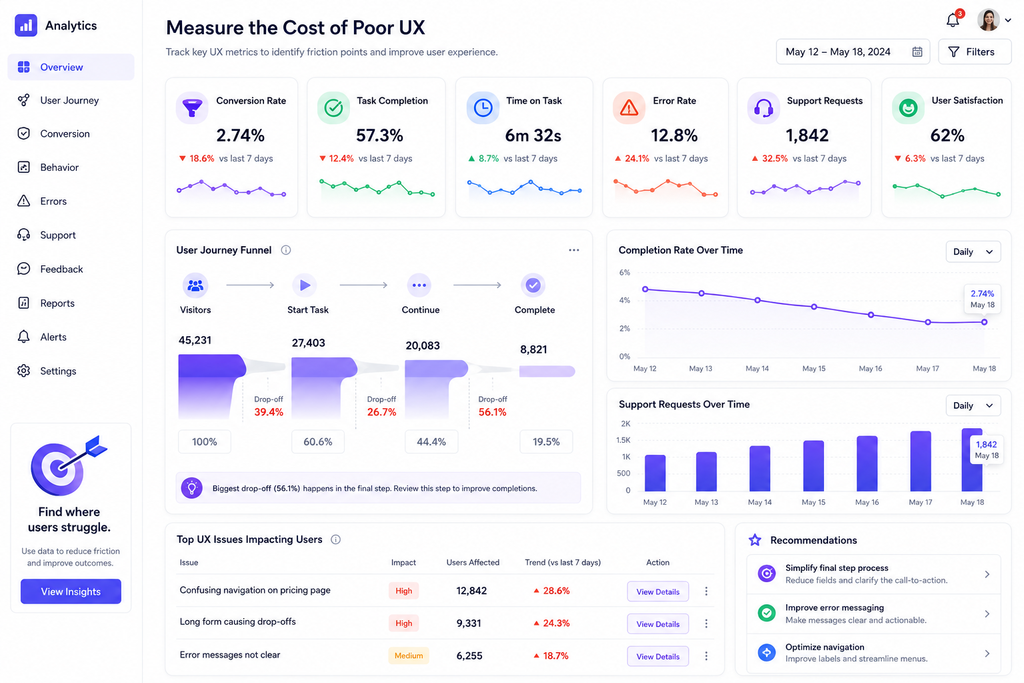This screenshot has height=683, width=1024.
Task: Click the May 15 bar in Support Requests
Action: point(814,466)
